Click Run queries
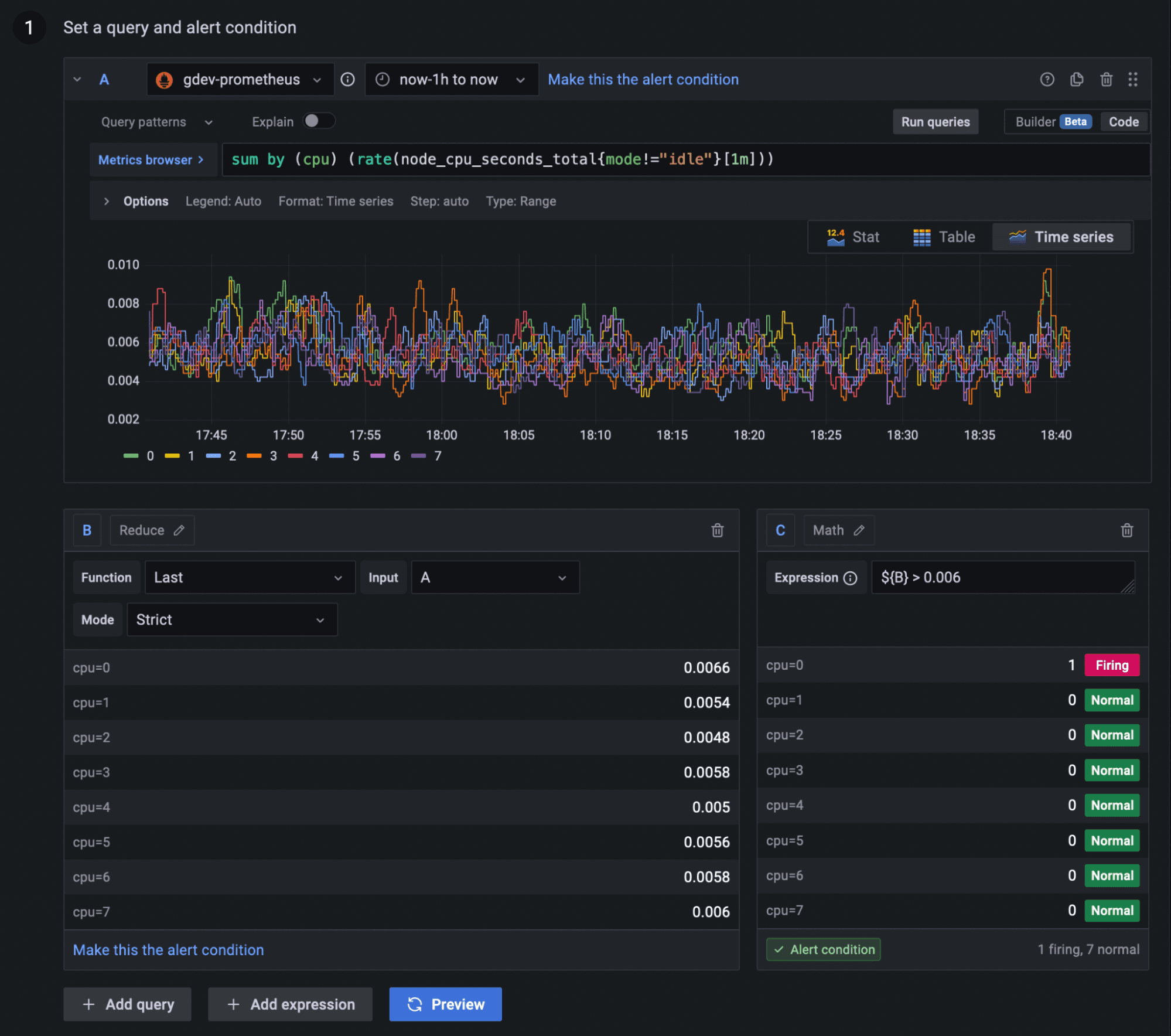 click(x=935, y=121)
